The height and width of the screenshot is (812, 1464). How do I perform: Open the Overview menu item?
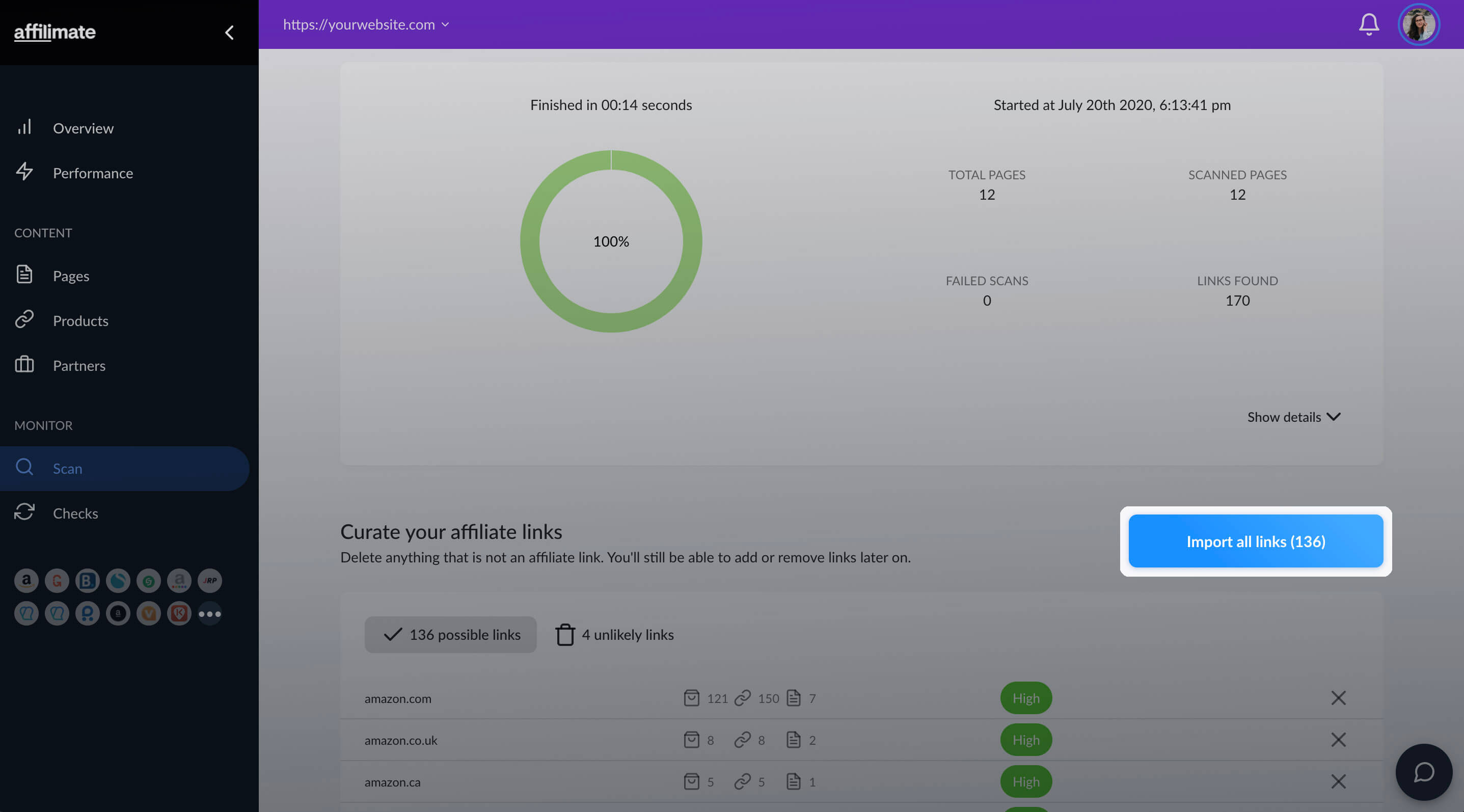83,127
